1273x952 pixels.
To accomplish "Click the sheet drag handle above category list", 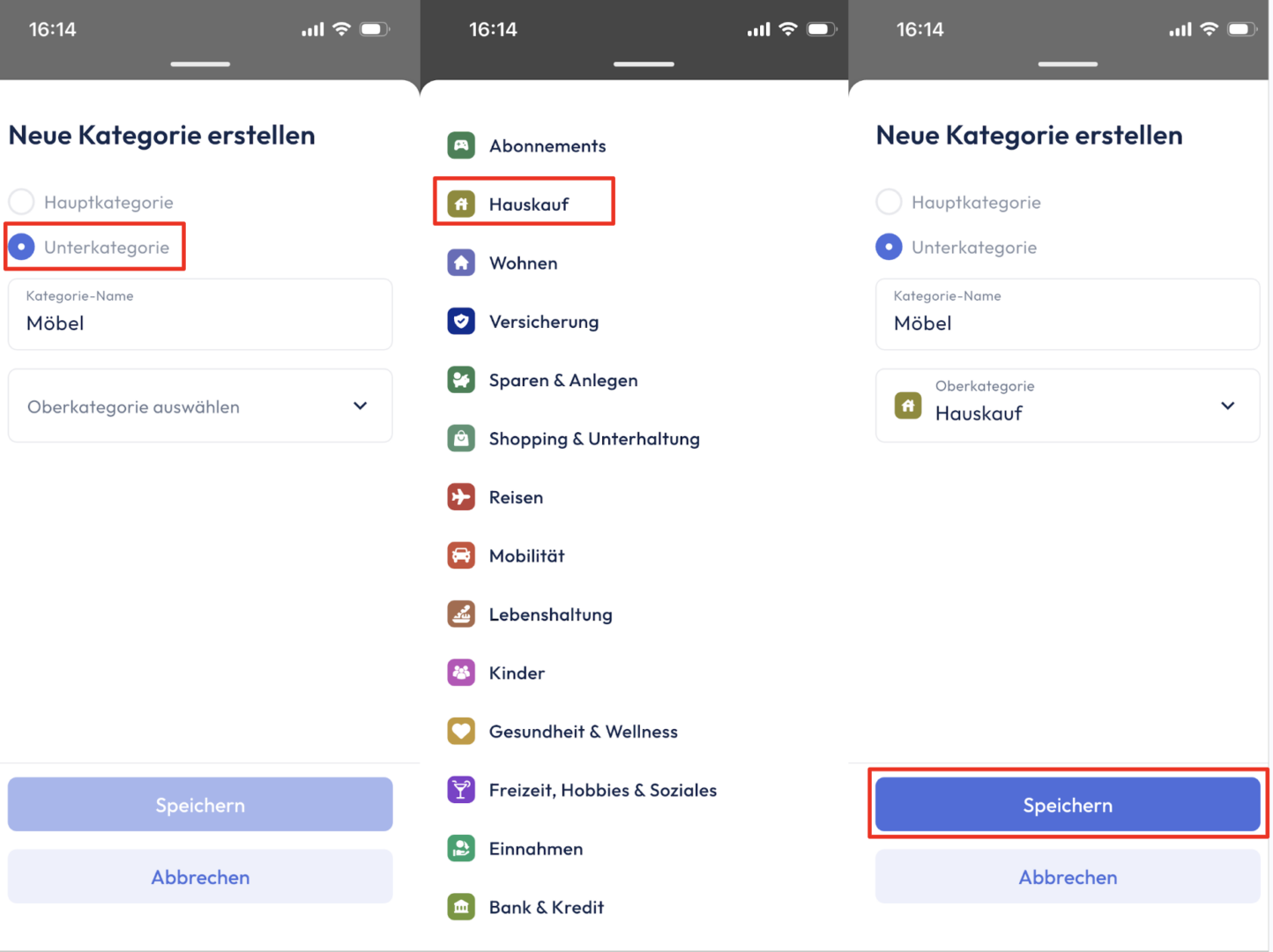I will [x=644, y=64].
